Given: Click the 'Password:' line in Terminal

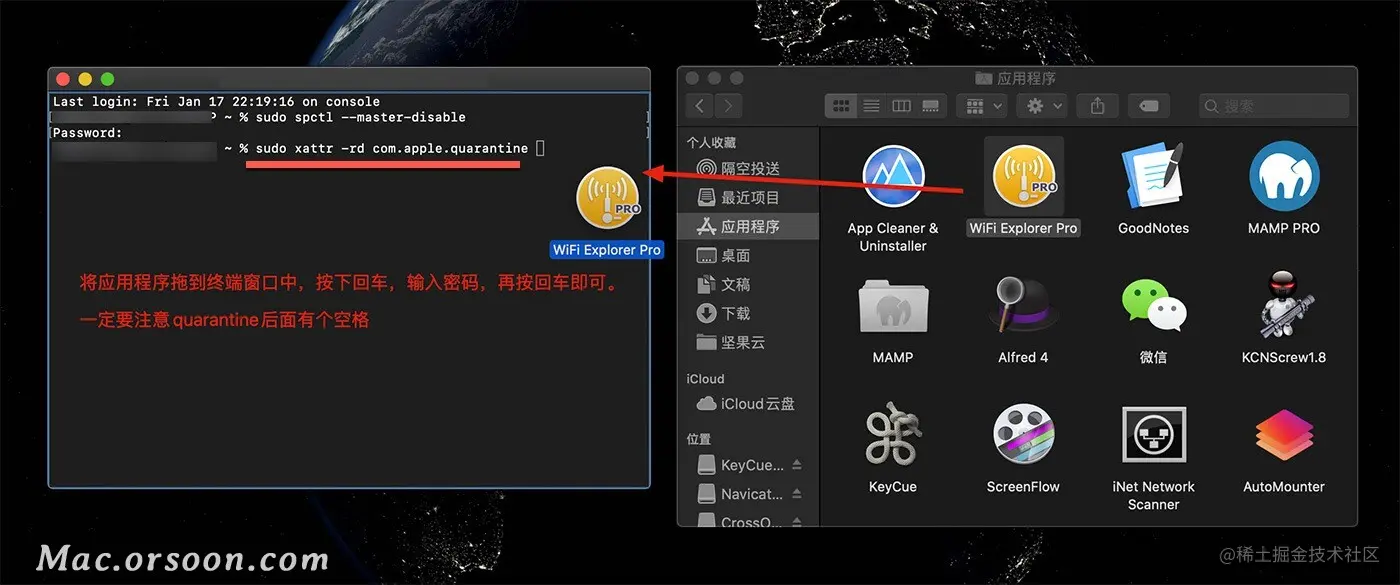Looking at the screenshot, I should (x=87, y=132).
